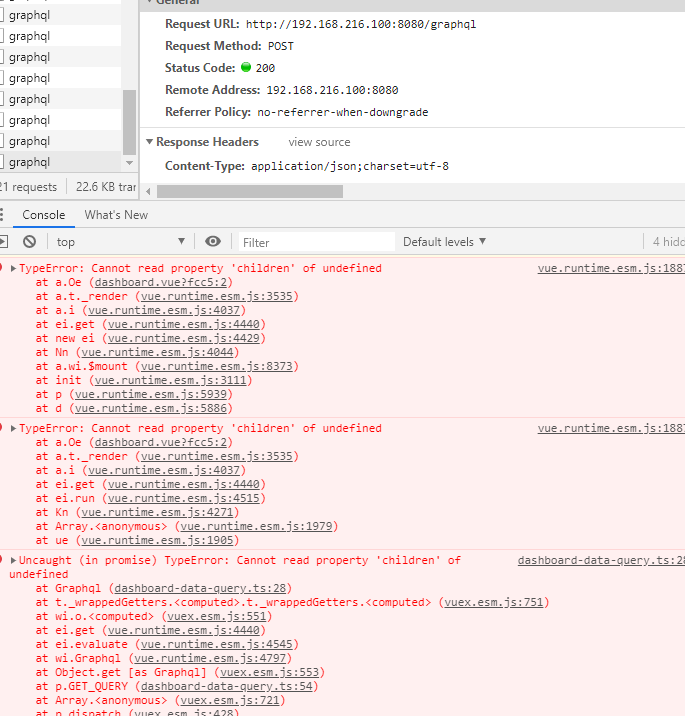Expand the second TypeError console message
685x716 pixels.
click(x=13, y=428)
